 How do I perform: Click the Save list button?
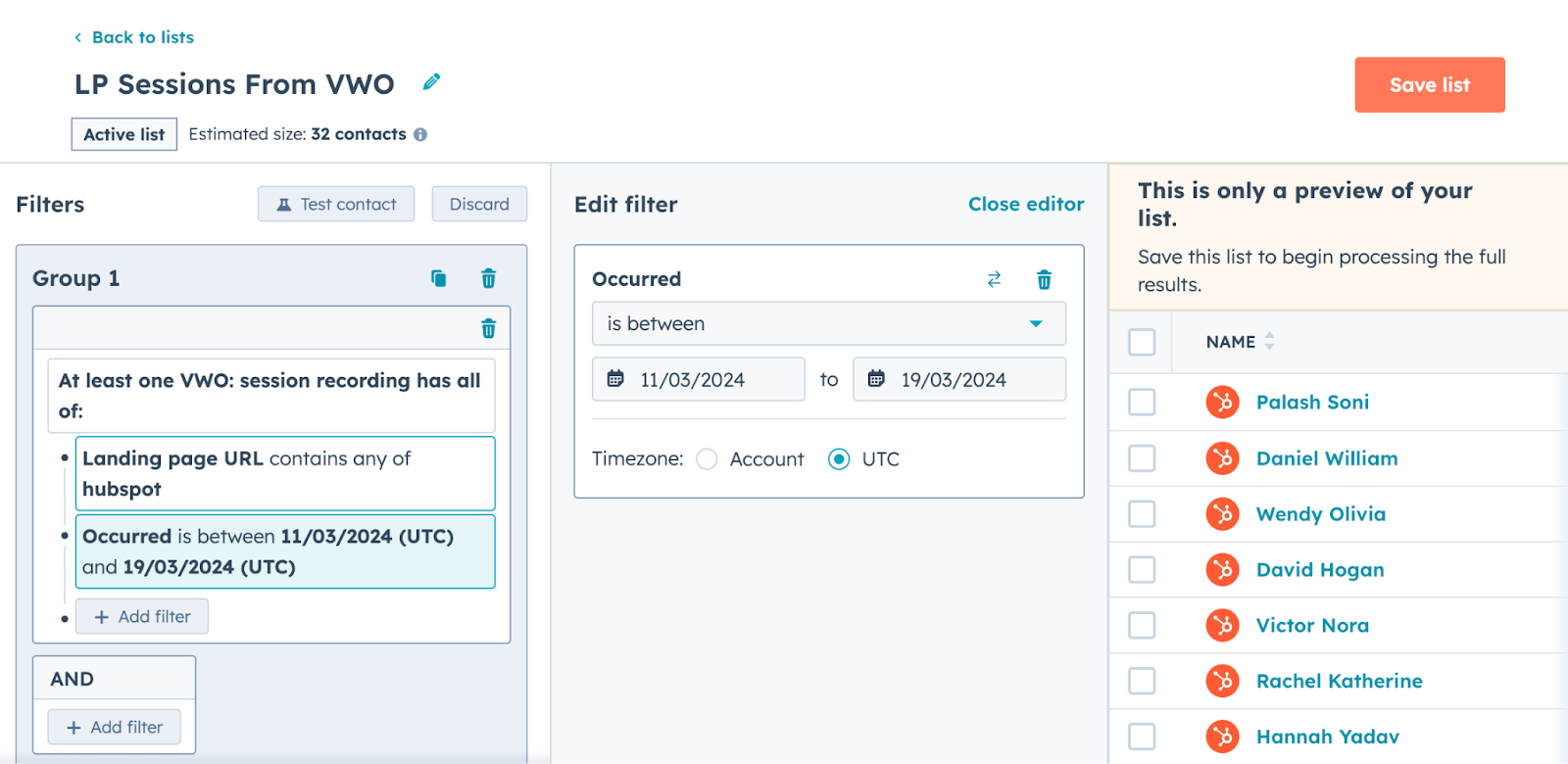1430,85
